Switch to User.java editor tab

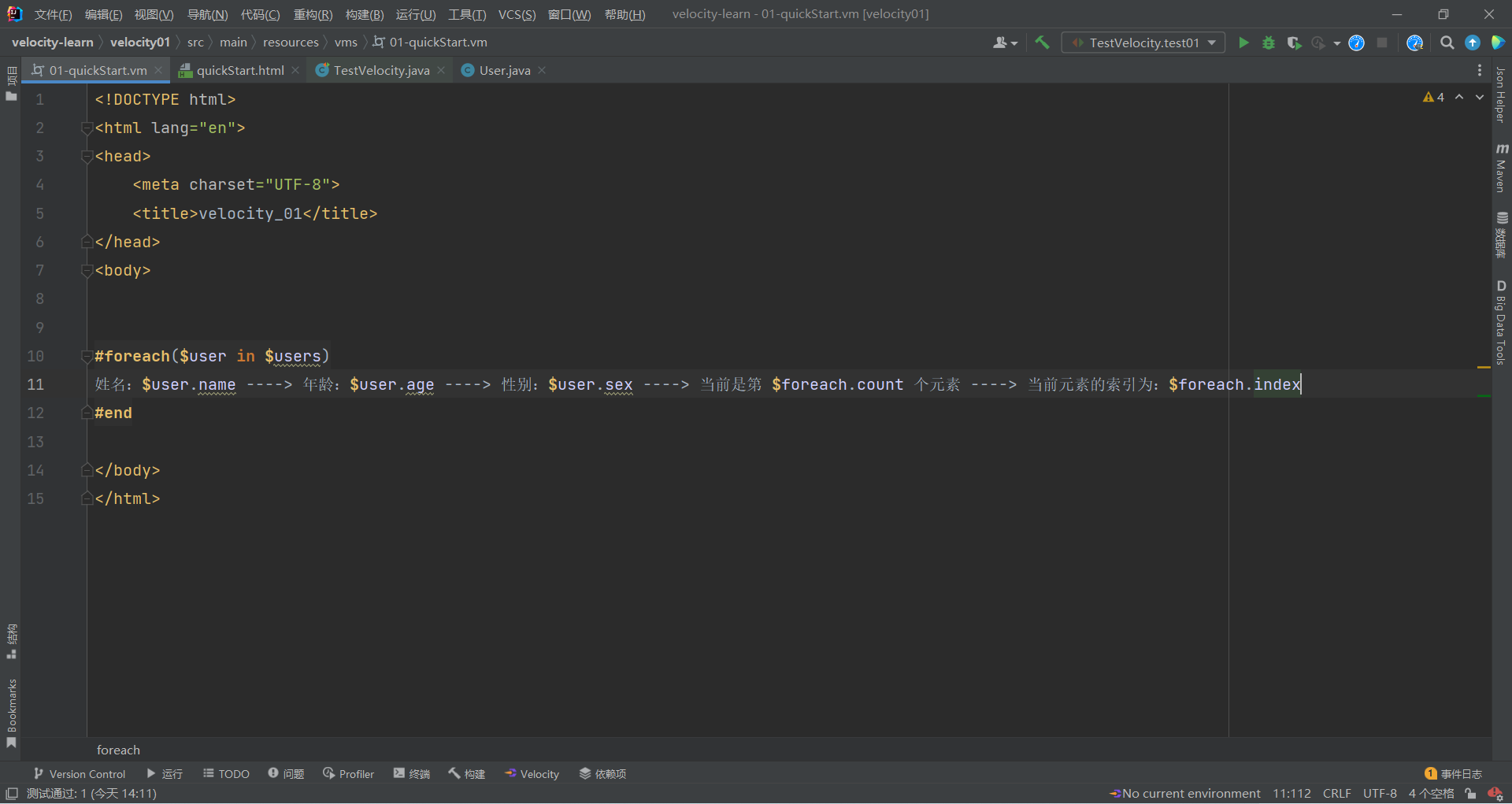505,70
